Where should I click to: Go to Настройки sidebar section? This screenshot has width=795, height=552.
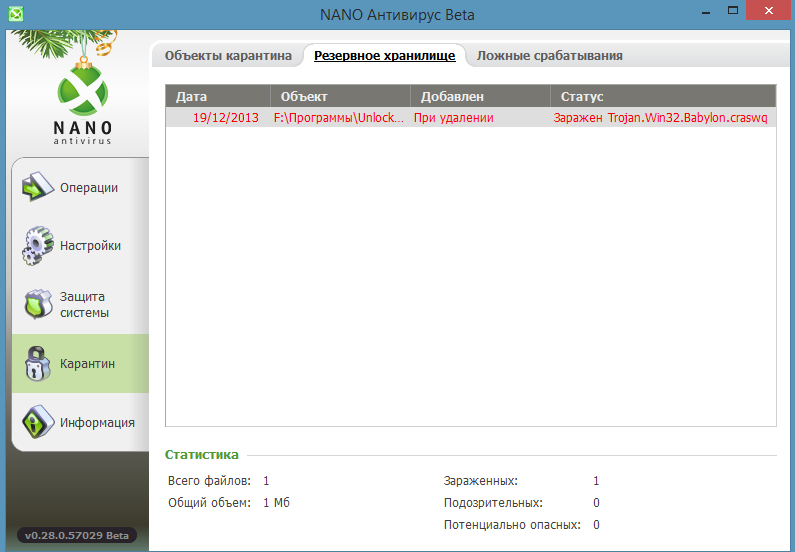[90, 246]
